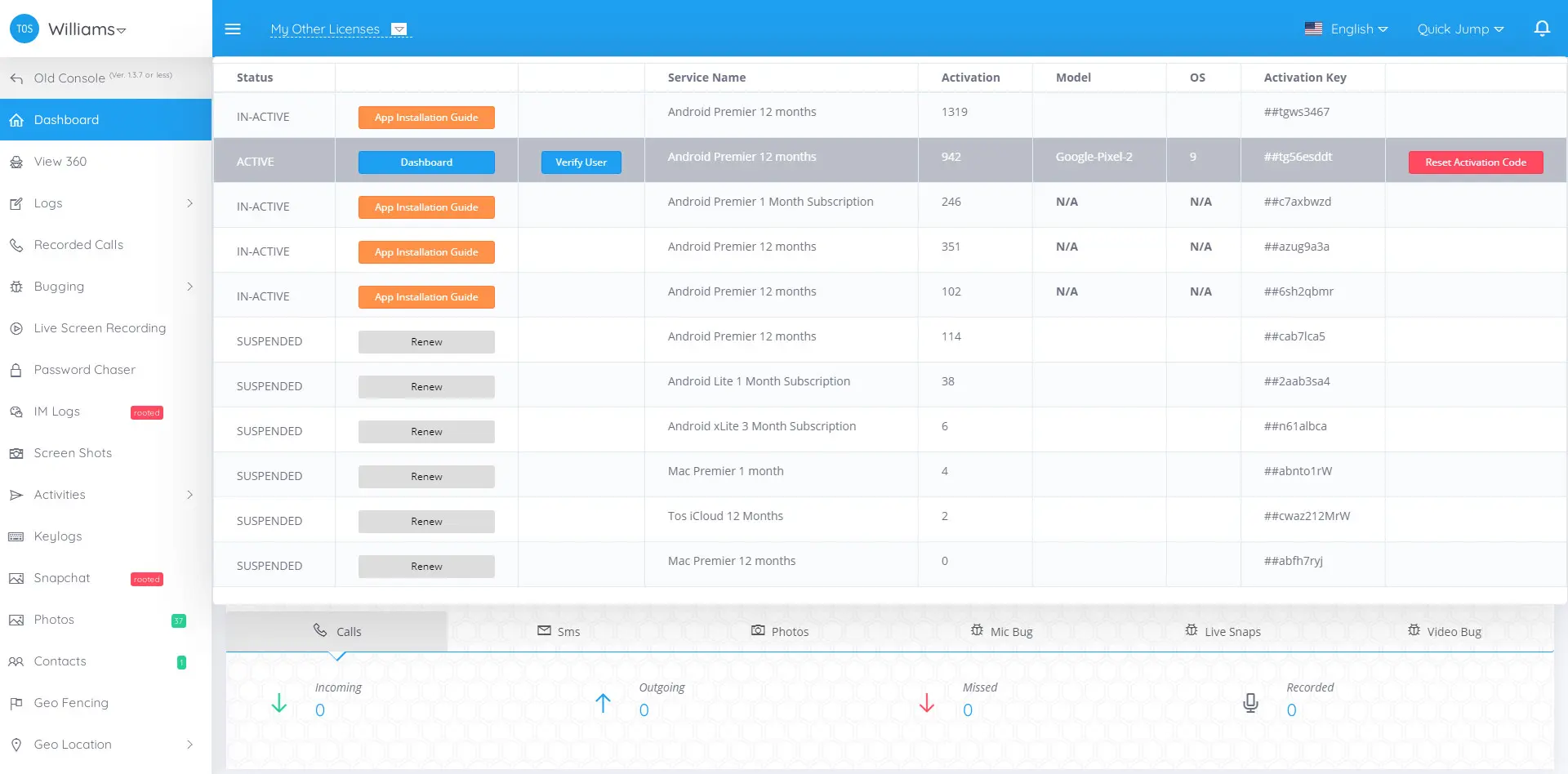
Task: Open Live Screen Recording
Action: click(x=99, y=328)
